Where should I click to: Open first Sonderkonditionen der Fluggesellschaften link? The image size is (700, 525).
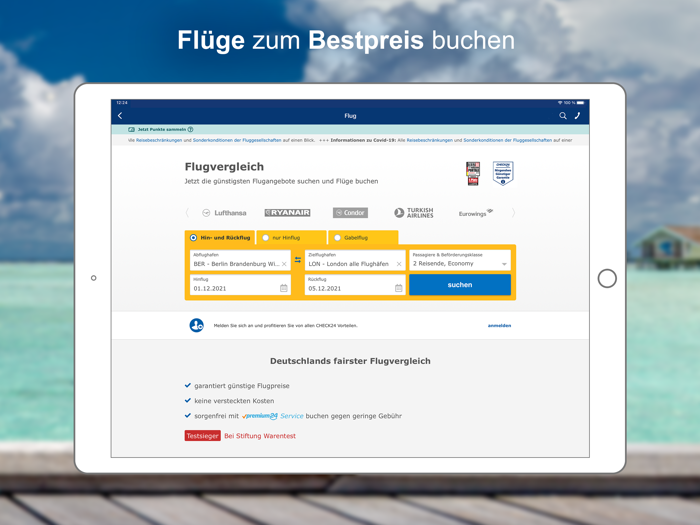click(237, 140)
